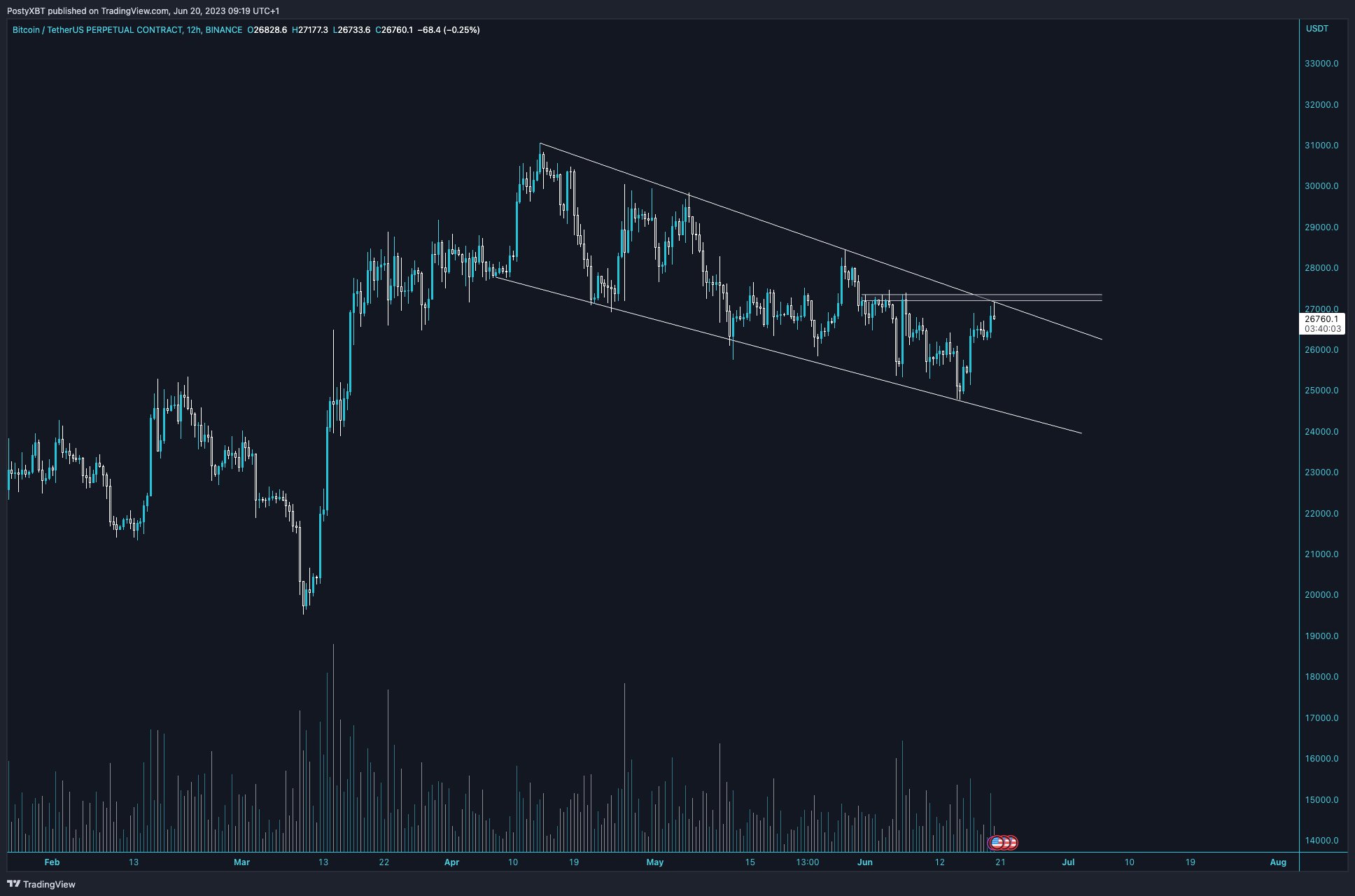Click the 29000.0 price axis label

pyautogui.click(x=1321, y=227)
